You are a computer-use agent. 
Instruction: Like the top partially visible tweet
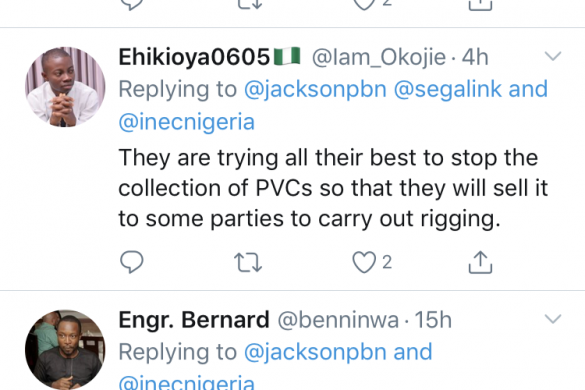(364, 4)
